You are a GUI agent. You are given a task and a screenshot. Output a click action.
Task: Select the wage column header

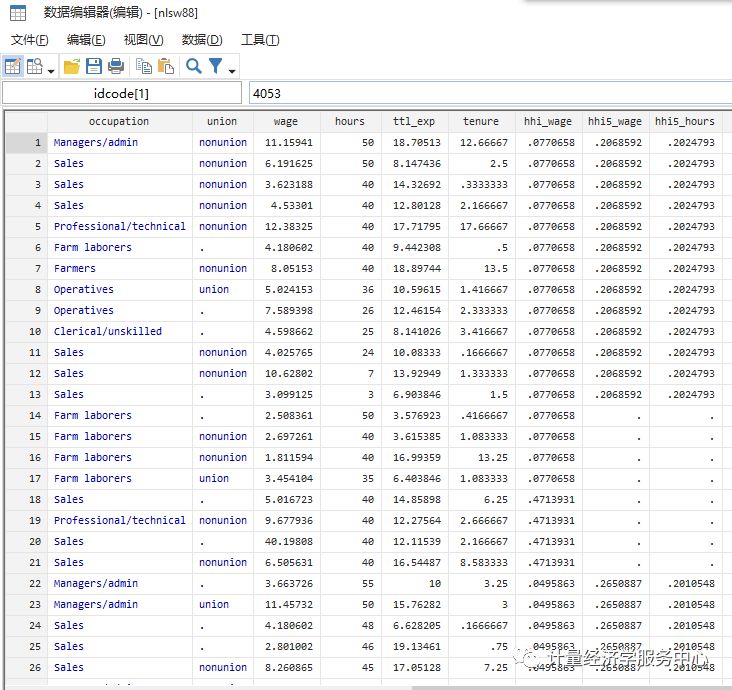285,121
